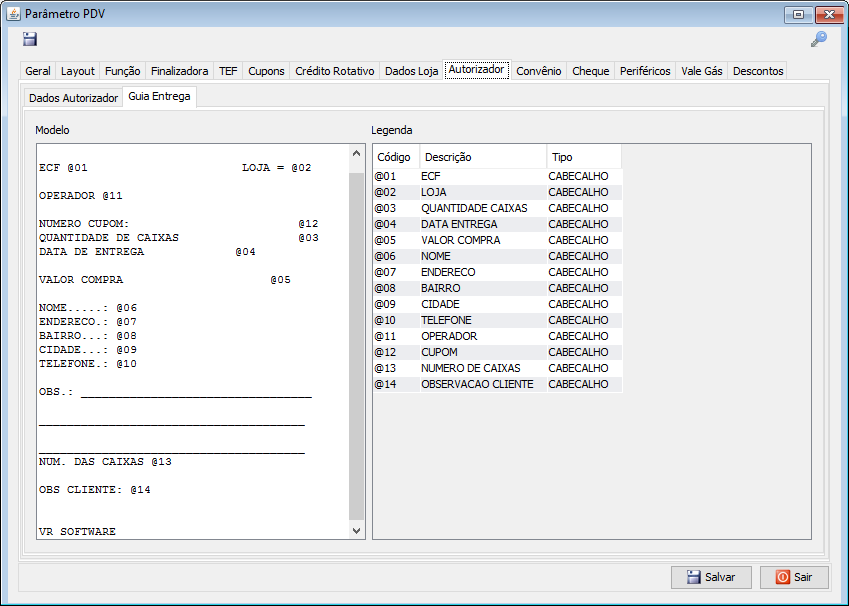This screenshot has height=606, width=849.
Task: Select the @08 BAIRRO legend row
Action: pos(498,288)
